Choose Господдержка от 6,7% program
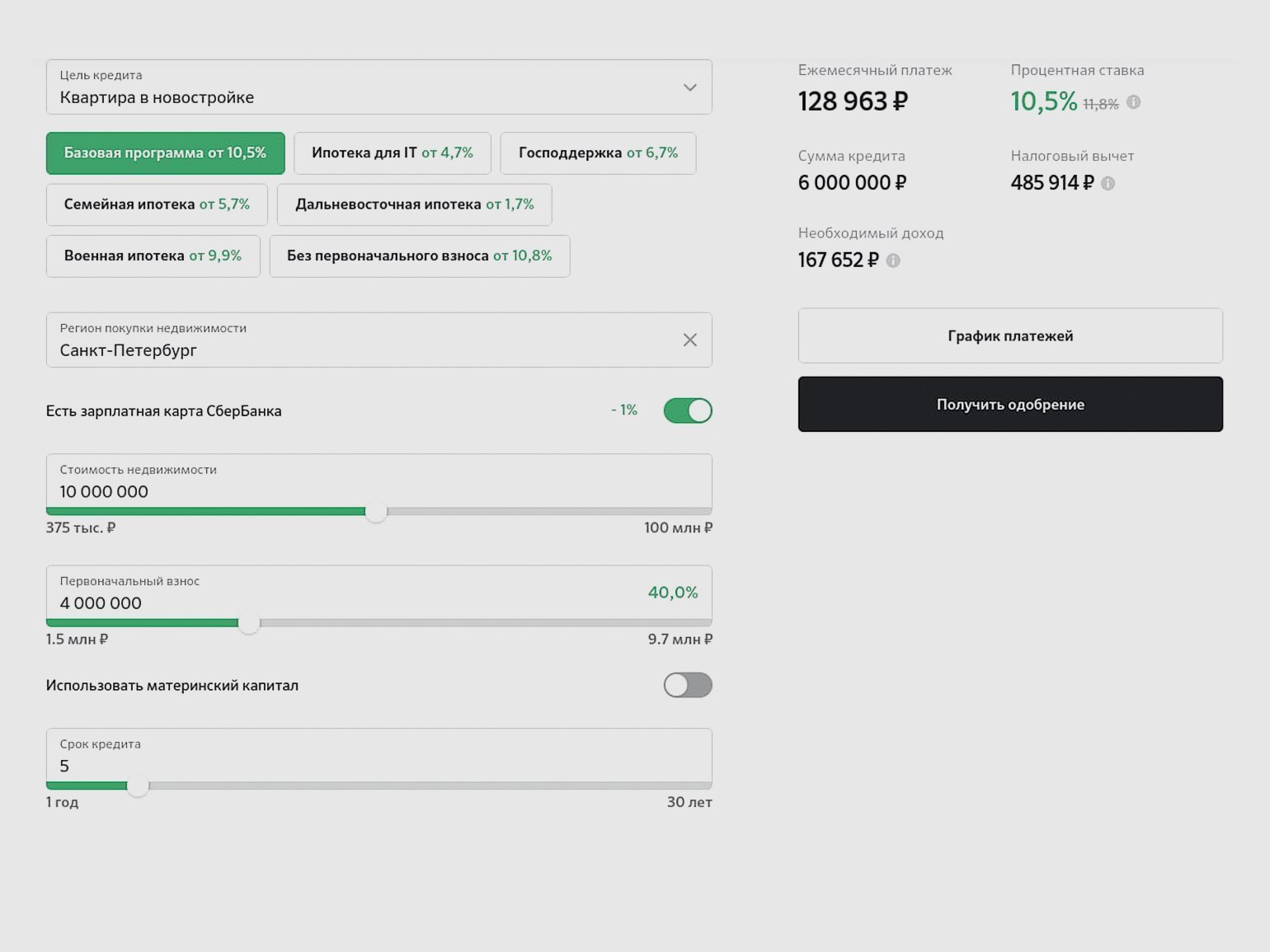This screenshot has width=1270, height=952. [x=598, y=153]
